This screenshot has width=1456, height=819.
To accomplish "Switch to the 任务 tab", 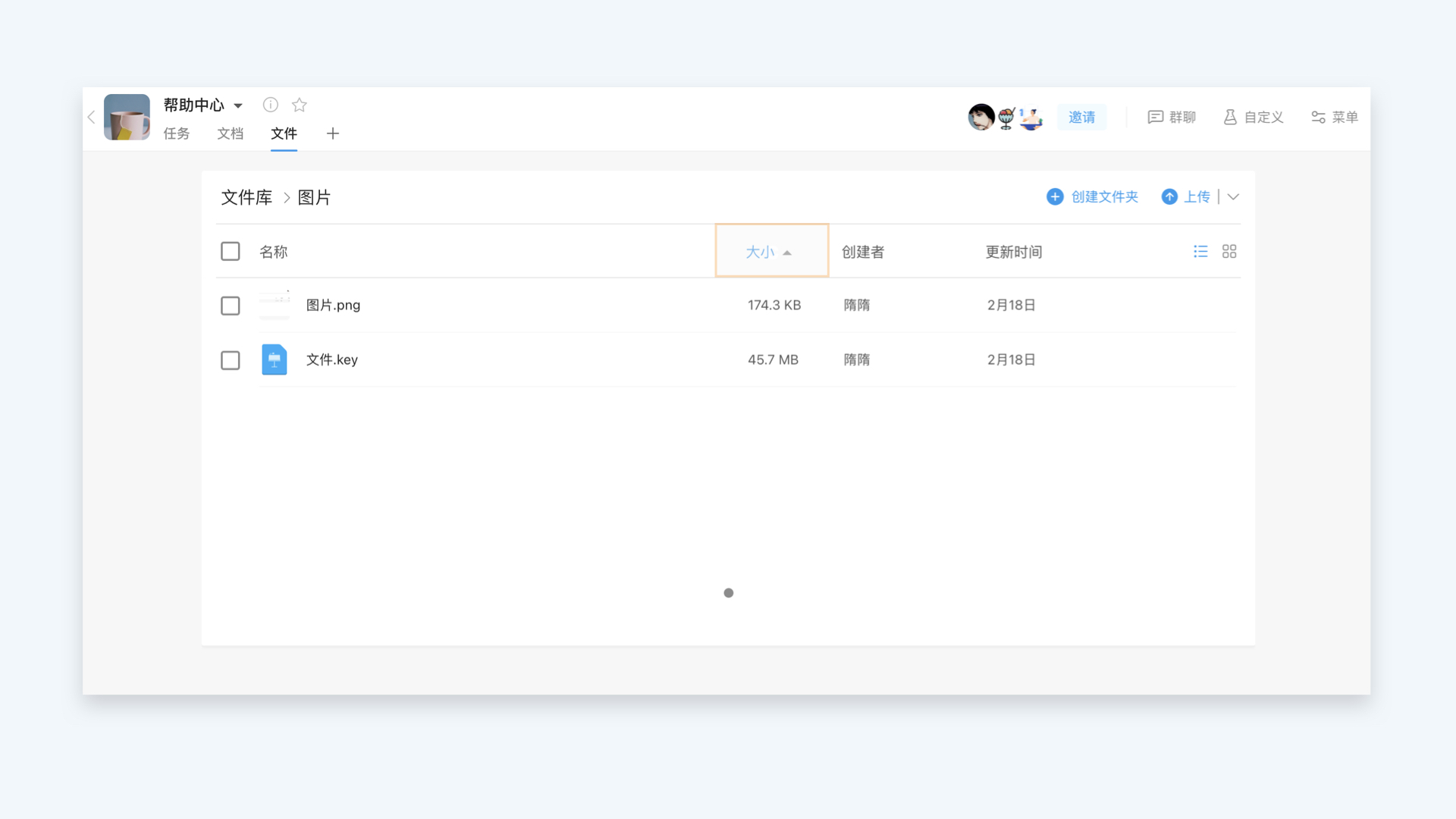I will pos(177,133).
